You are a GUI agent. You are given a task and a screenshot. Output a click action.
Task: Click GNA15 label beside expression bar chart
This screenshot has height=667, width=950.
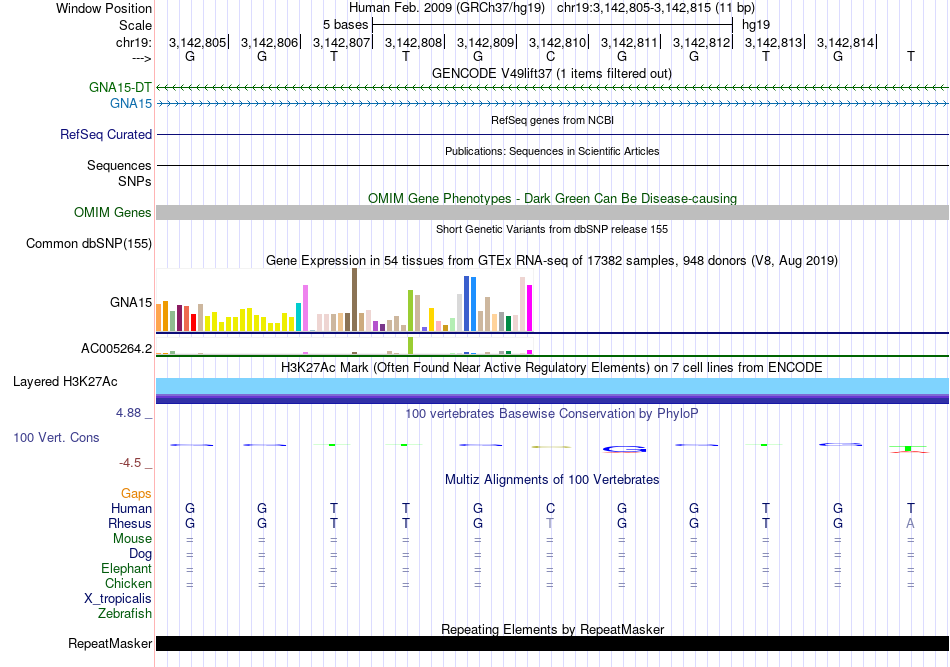tap(131, 302)
